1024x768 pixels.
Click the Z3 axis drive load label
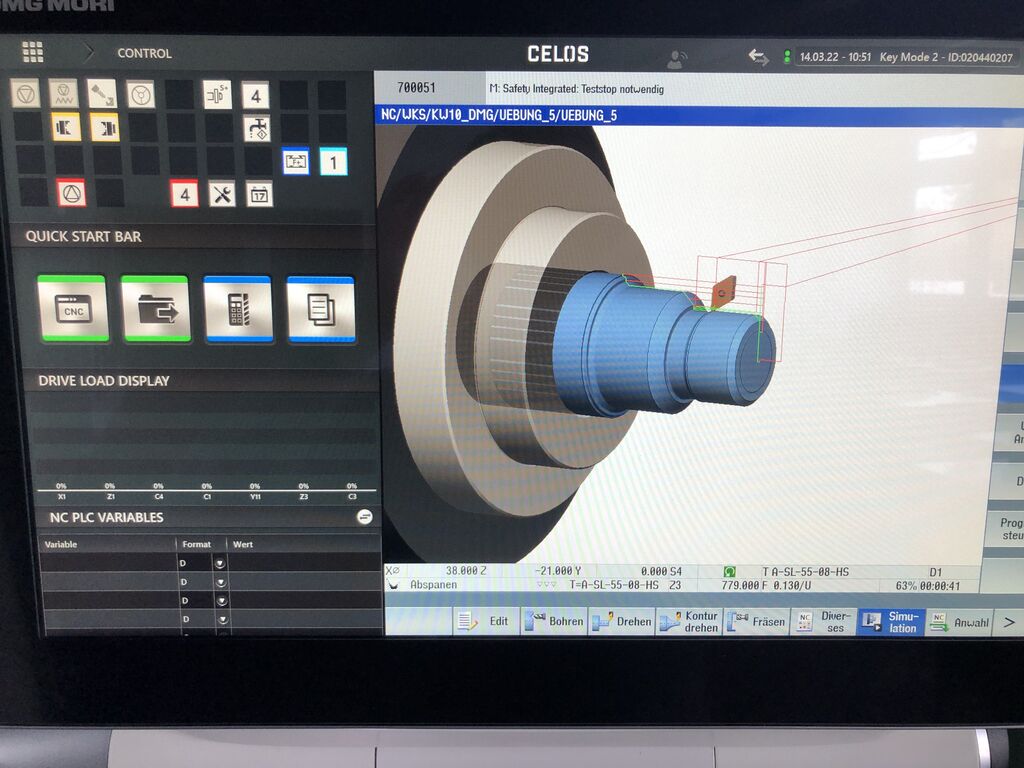coord(304,496)
